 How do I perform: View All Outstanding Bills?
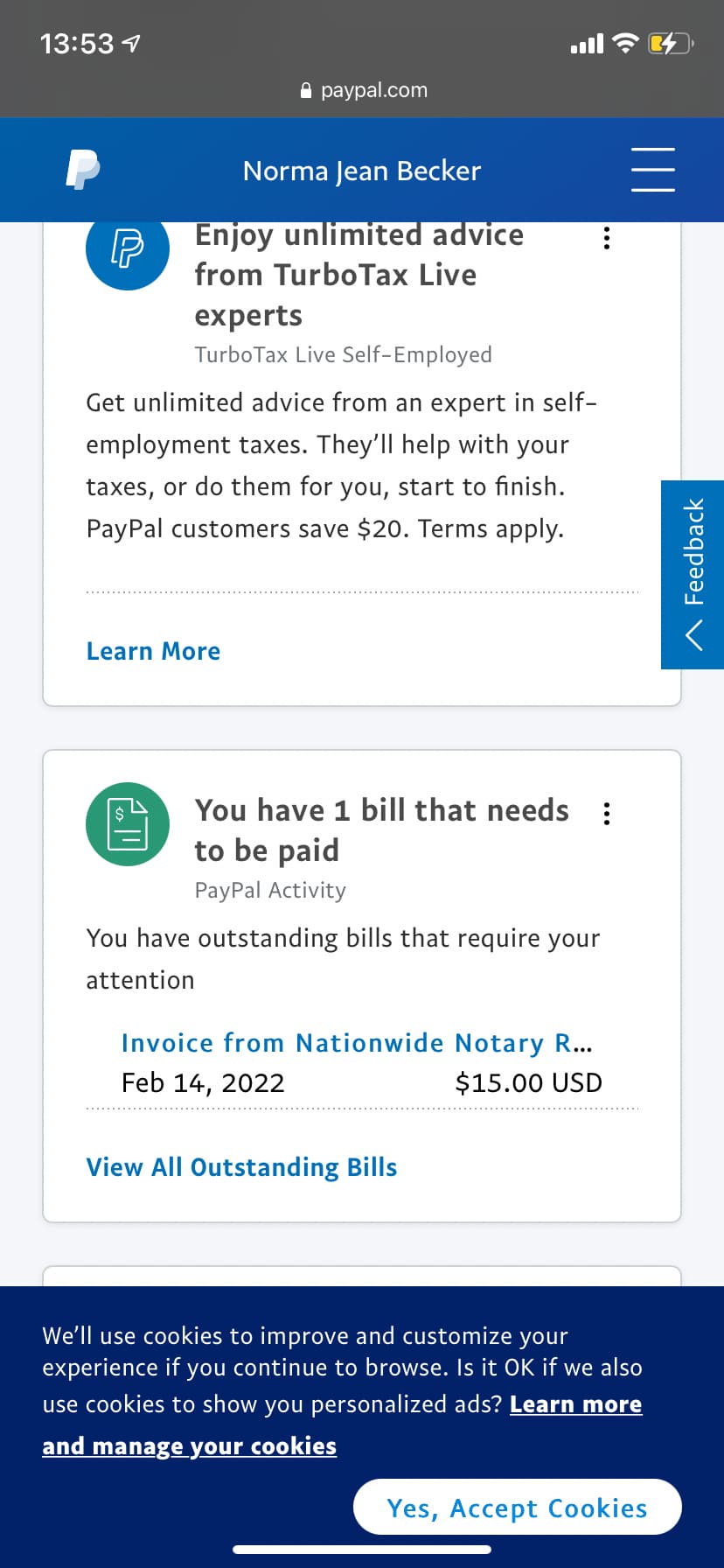(x=241, y=1167)
